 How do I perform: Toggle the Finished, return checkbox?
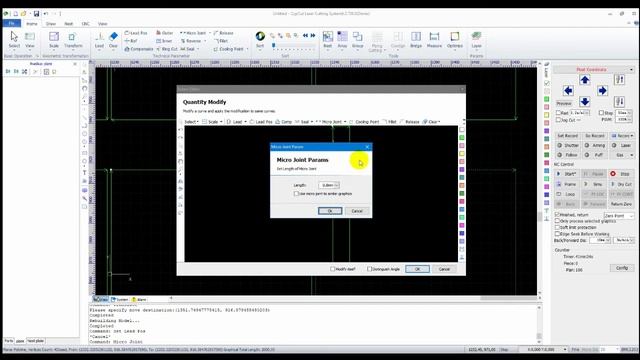557,214
